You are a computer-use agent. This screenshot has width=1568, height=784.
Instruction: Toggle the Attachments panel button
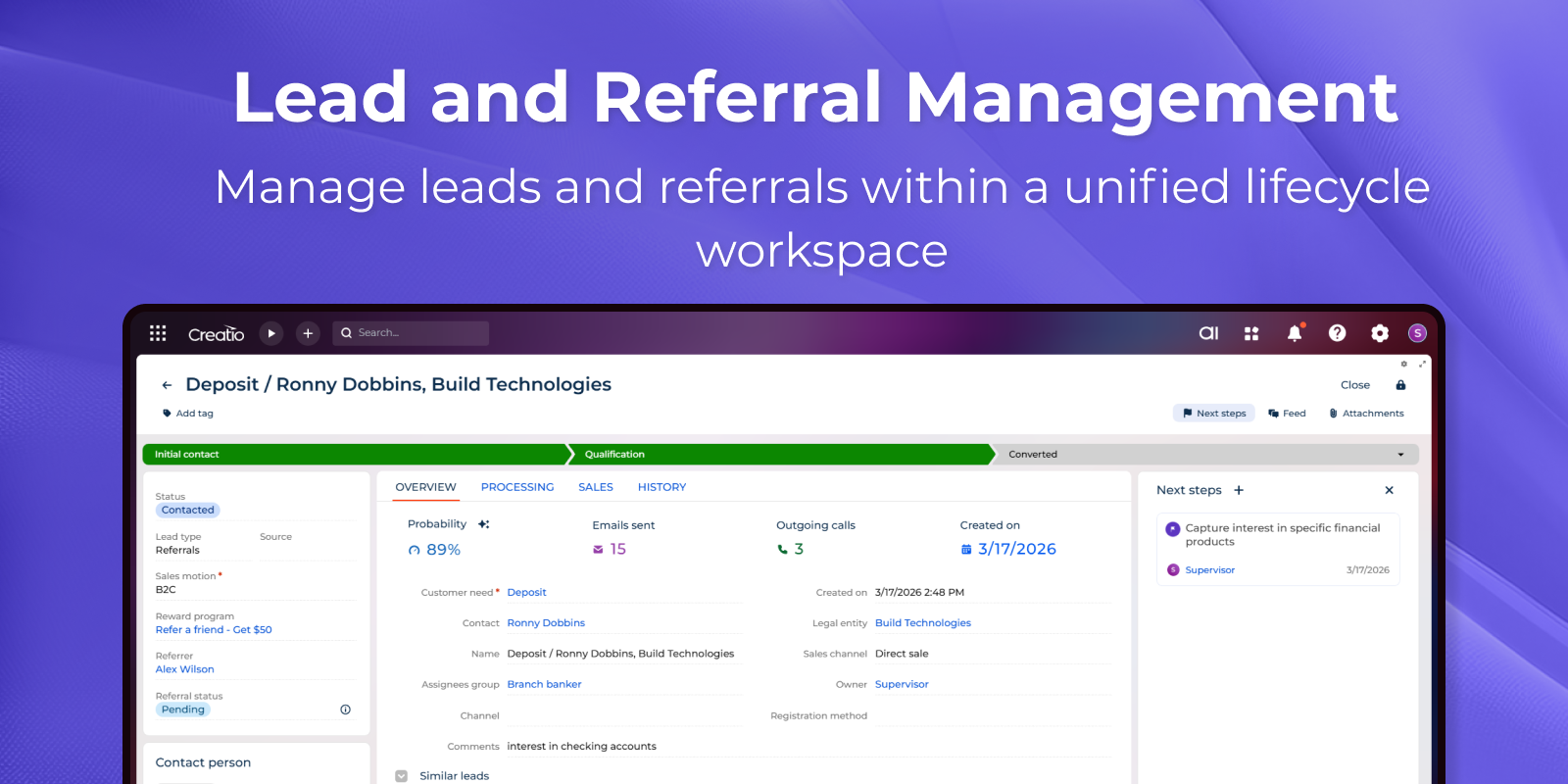(1366, 414)
